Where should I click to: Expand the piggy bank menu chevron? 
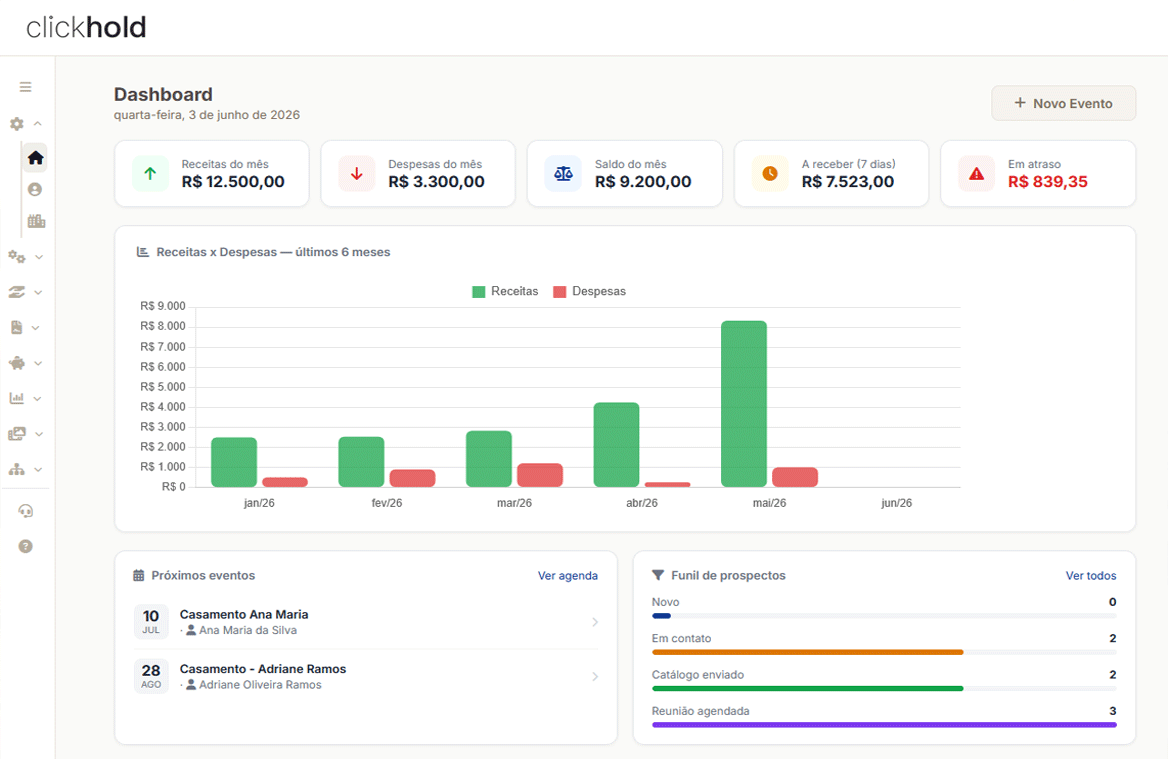38,363
